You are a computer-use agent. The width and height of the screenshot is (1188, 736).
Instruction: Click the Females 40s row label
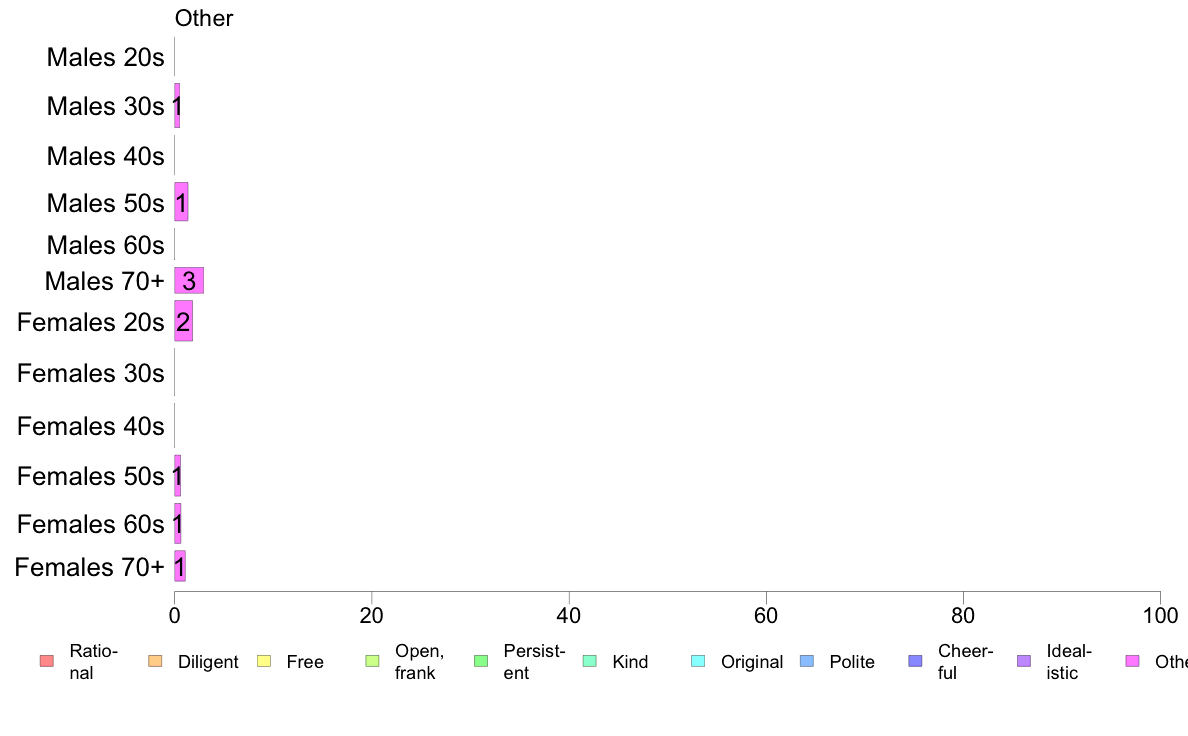[91, 426]
